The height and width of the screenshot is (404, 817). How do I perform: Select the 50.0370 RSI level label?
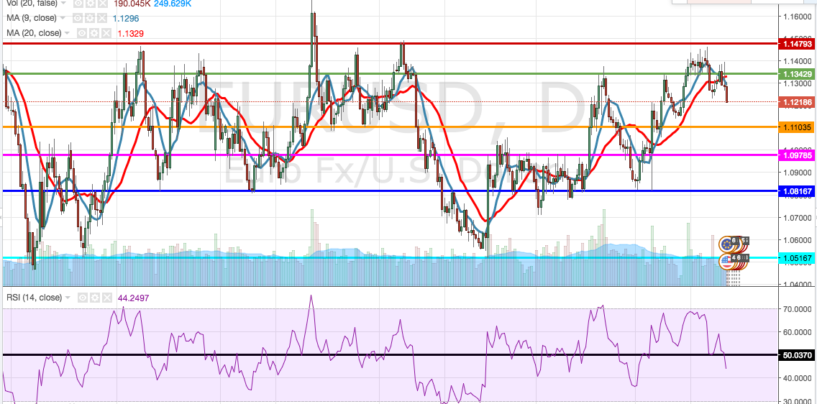797,355
